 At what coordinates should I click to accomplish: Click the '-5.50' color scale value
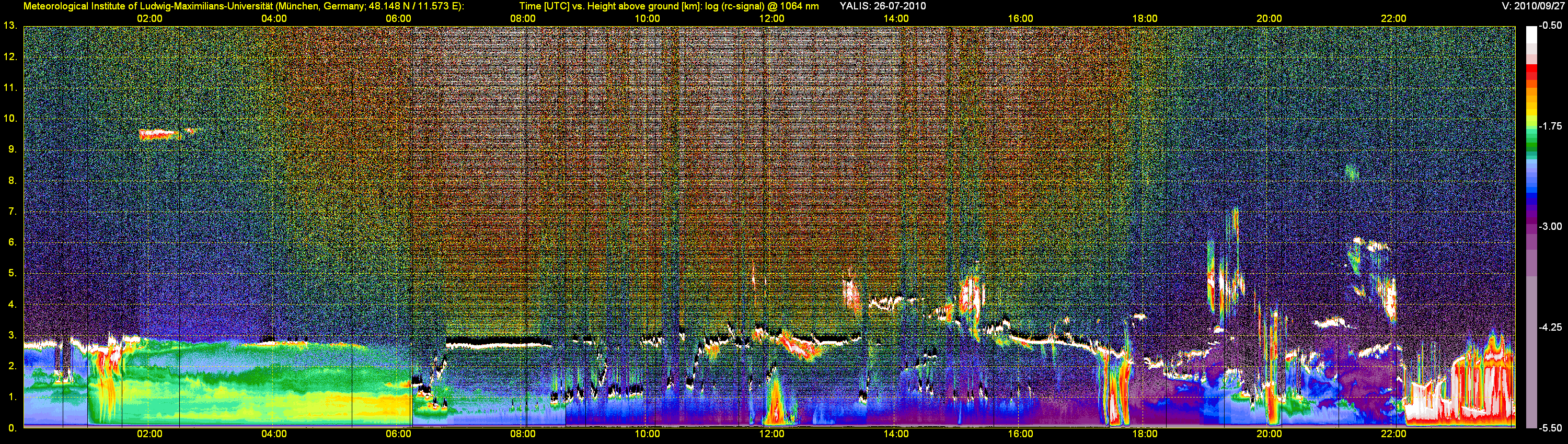[1550, 428]
